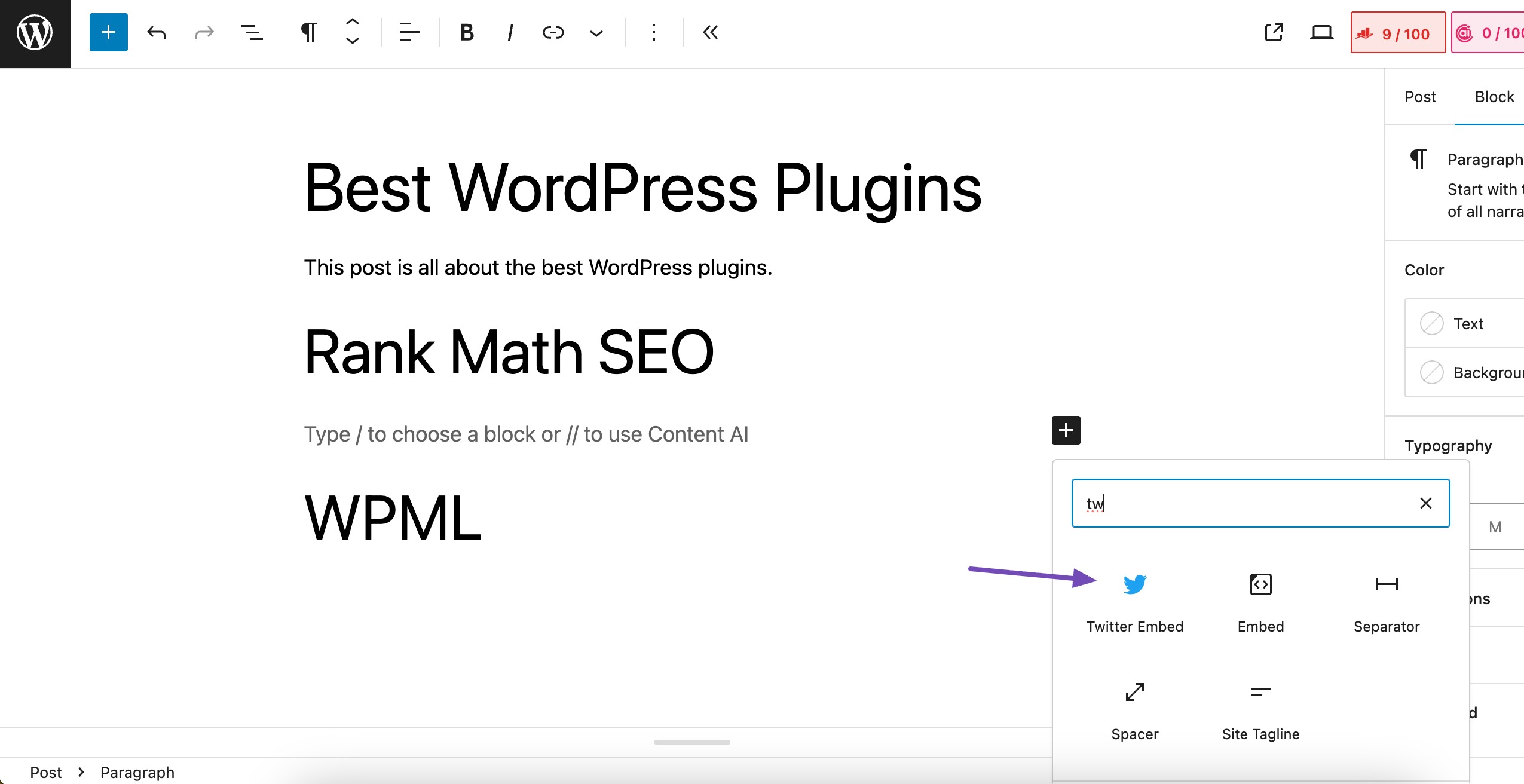Click the WPML heading

[x=393, y=518]
